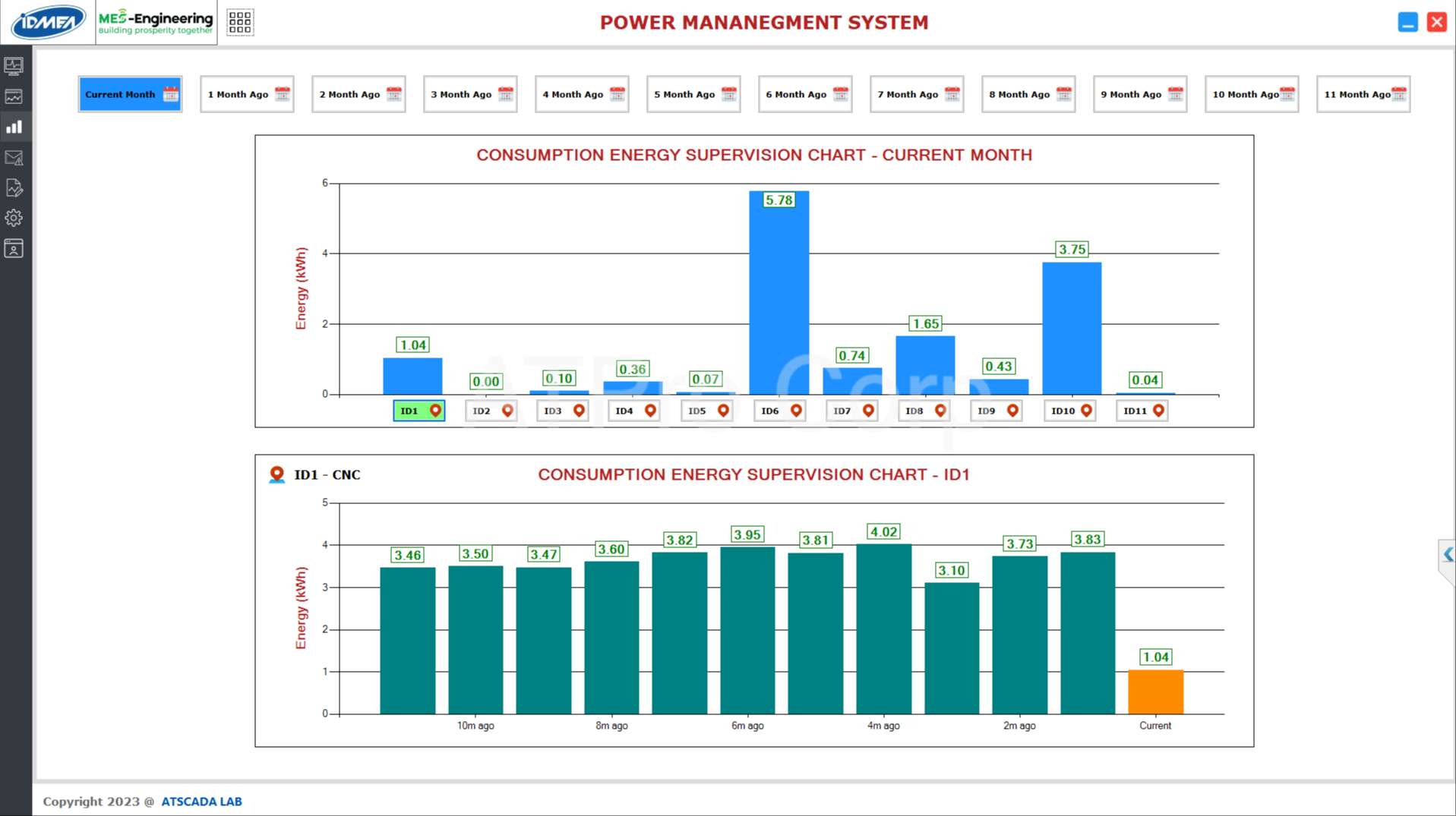Select the bar chart sidebar icon
This screenshot has height=816, width=1456.
coord(14,127)
